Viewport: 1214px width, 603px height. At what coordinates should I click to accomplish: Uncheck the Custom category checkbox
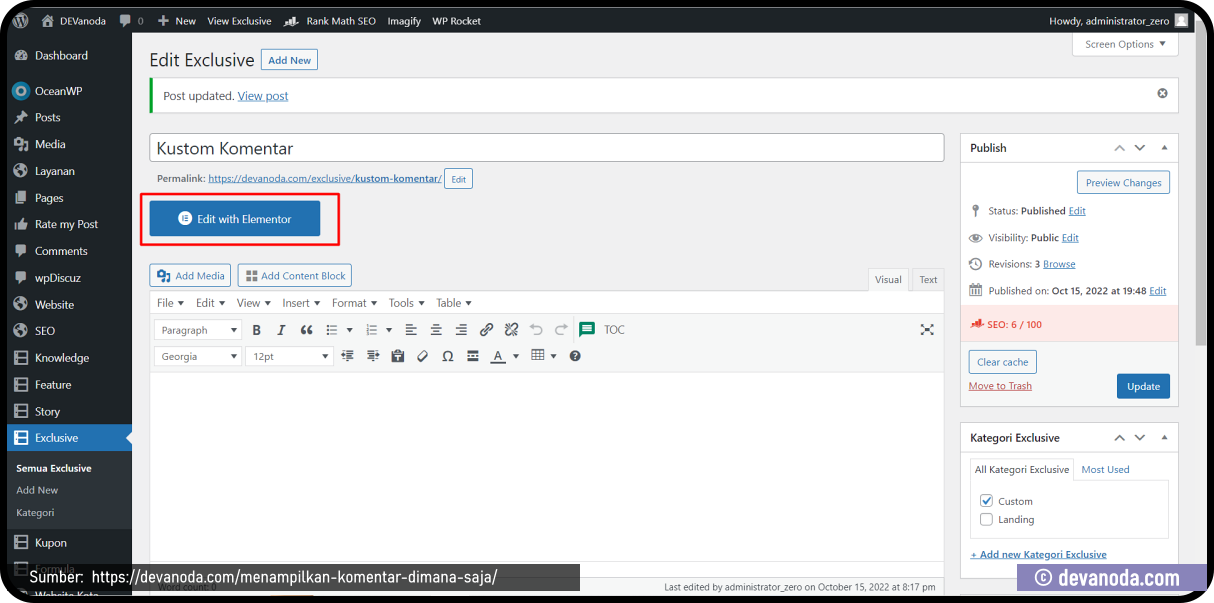click(x=987, y=501)
